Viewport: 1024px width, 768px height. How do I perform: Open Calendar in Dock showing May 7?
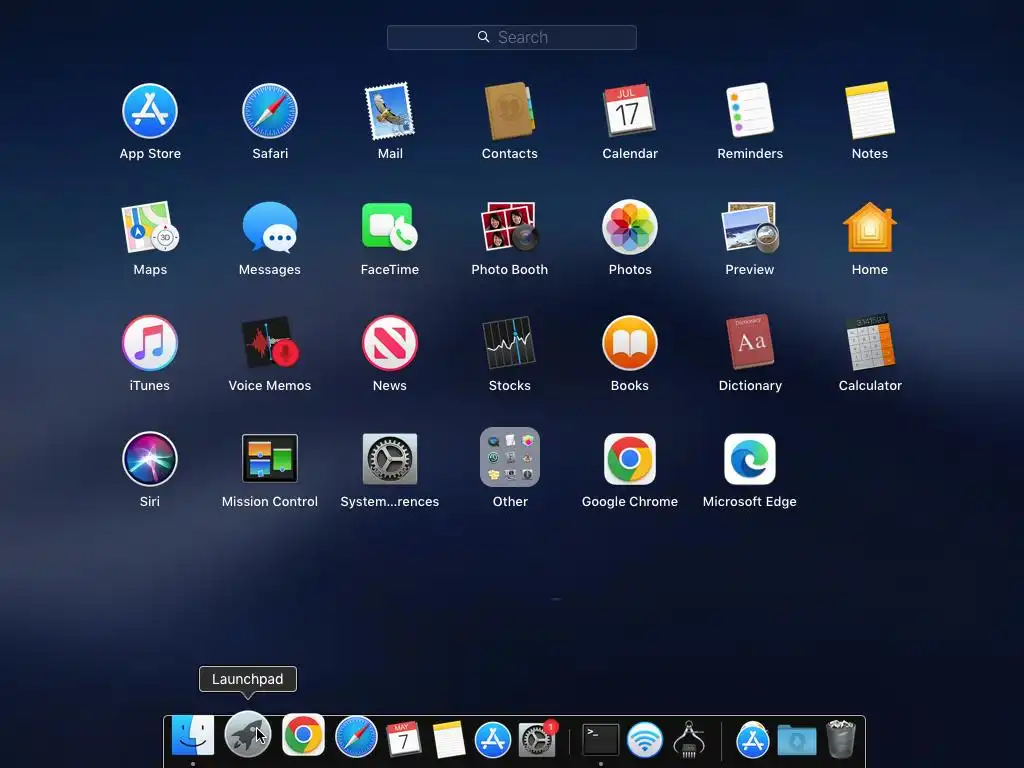coord(403,739)
